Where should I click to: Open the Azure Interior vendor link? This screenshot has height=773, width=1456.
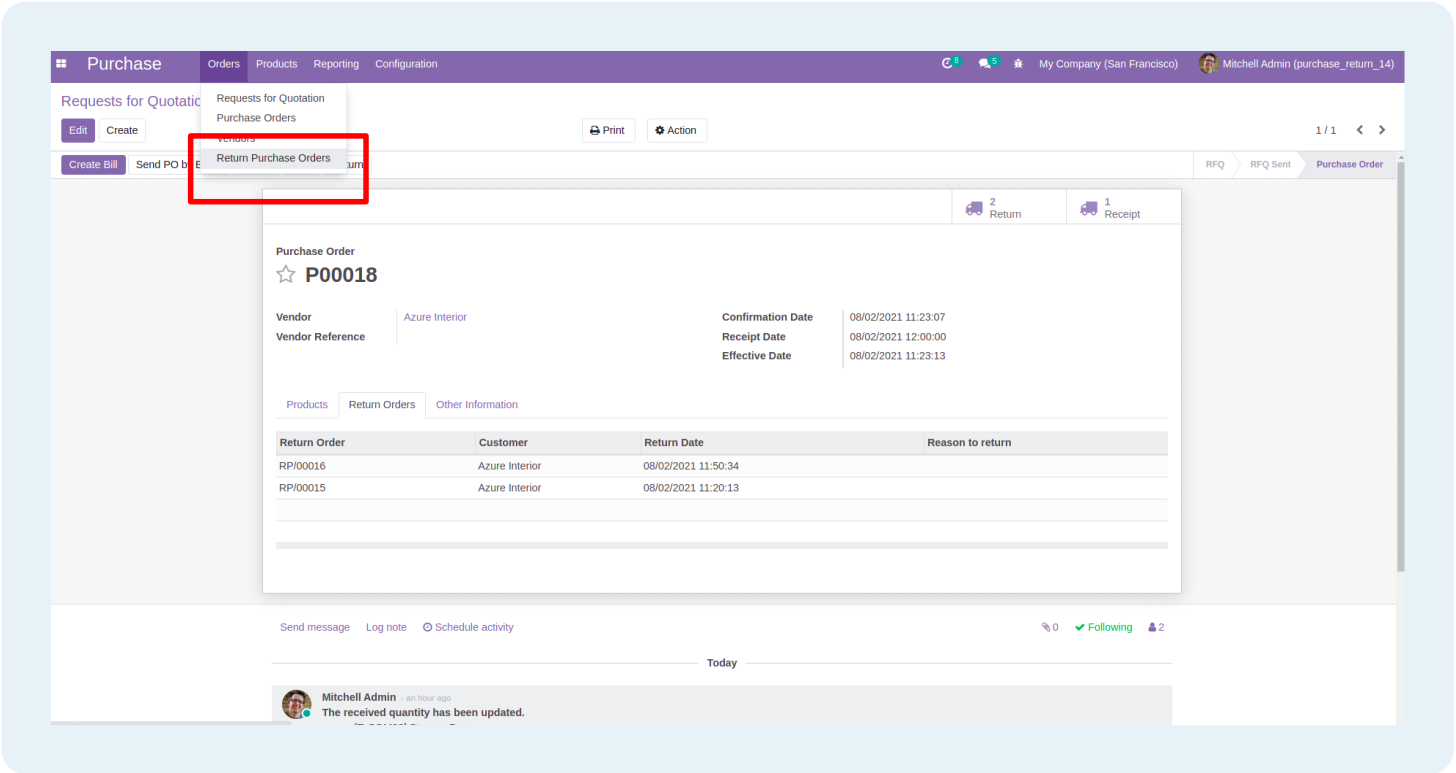[435, 317]
